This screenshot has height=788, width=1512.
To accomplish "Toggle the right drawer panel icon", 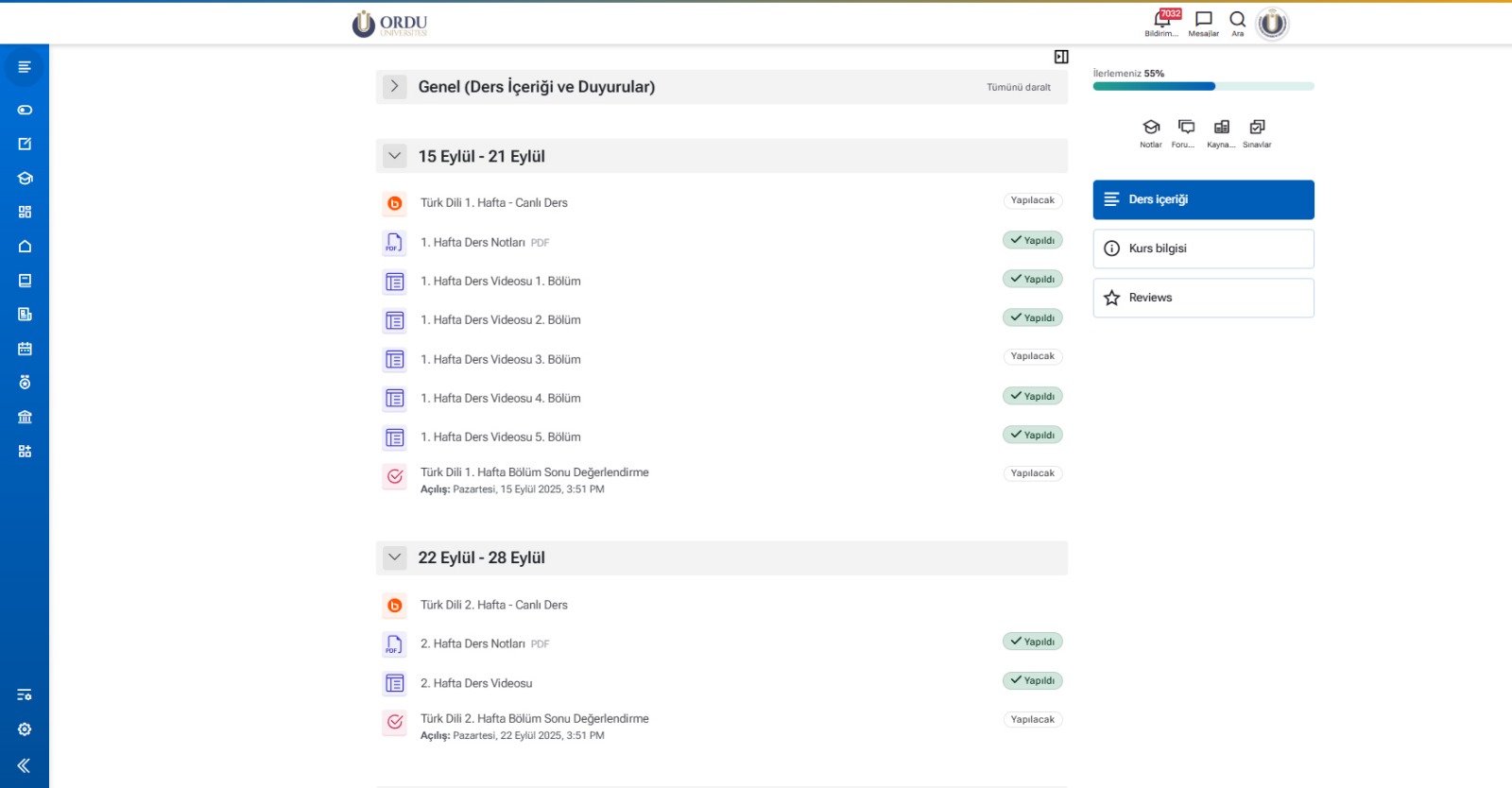I will coord(1061,57).
